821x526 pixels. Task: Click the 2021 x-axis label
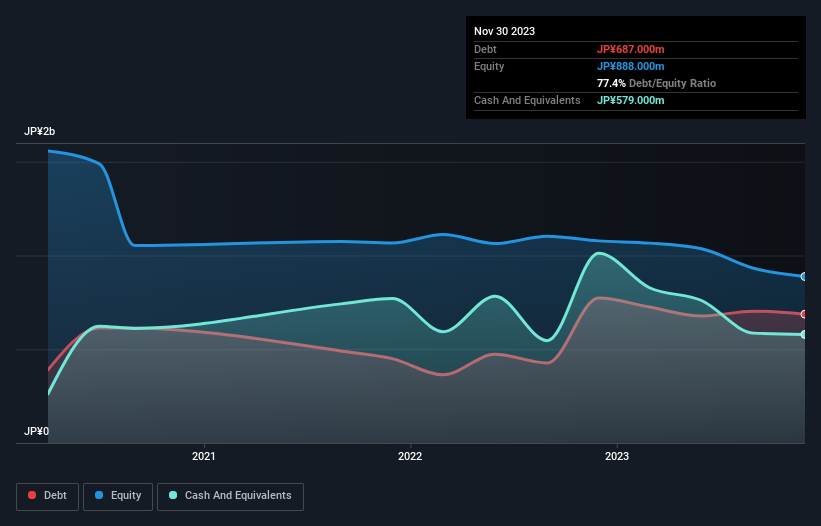(x=204, y=456)
